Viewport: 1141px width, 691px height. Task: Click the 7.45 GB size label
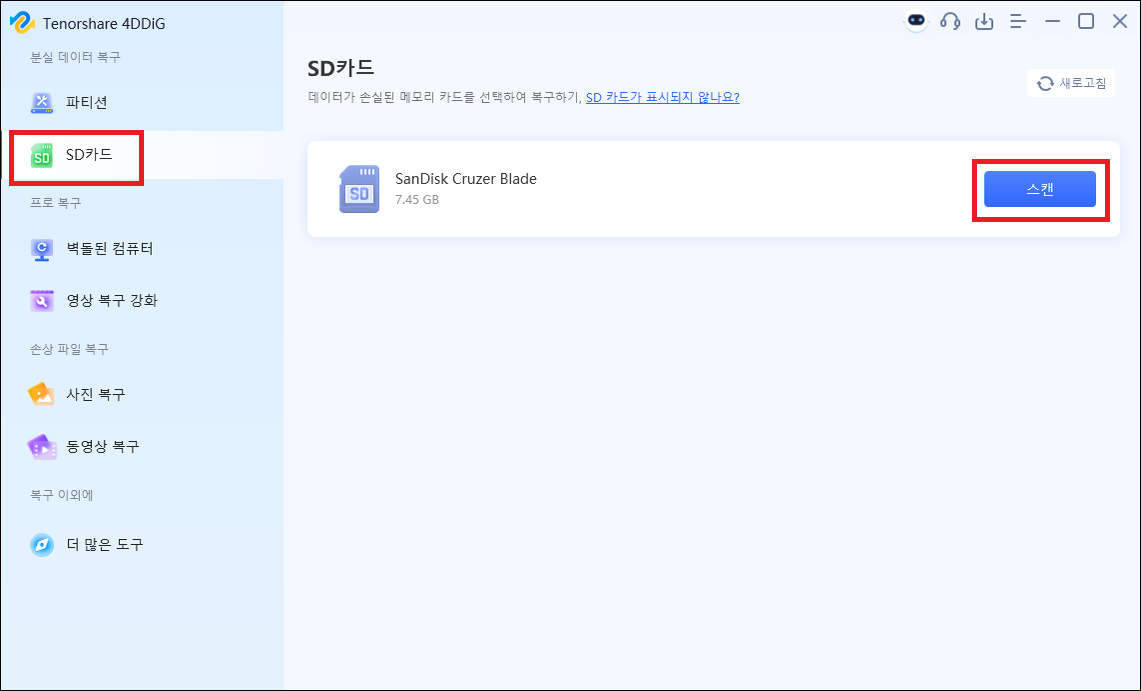click(x=417, y=199)
